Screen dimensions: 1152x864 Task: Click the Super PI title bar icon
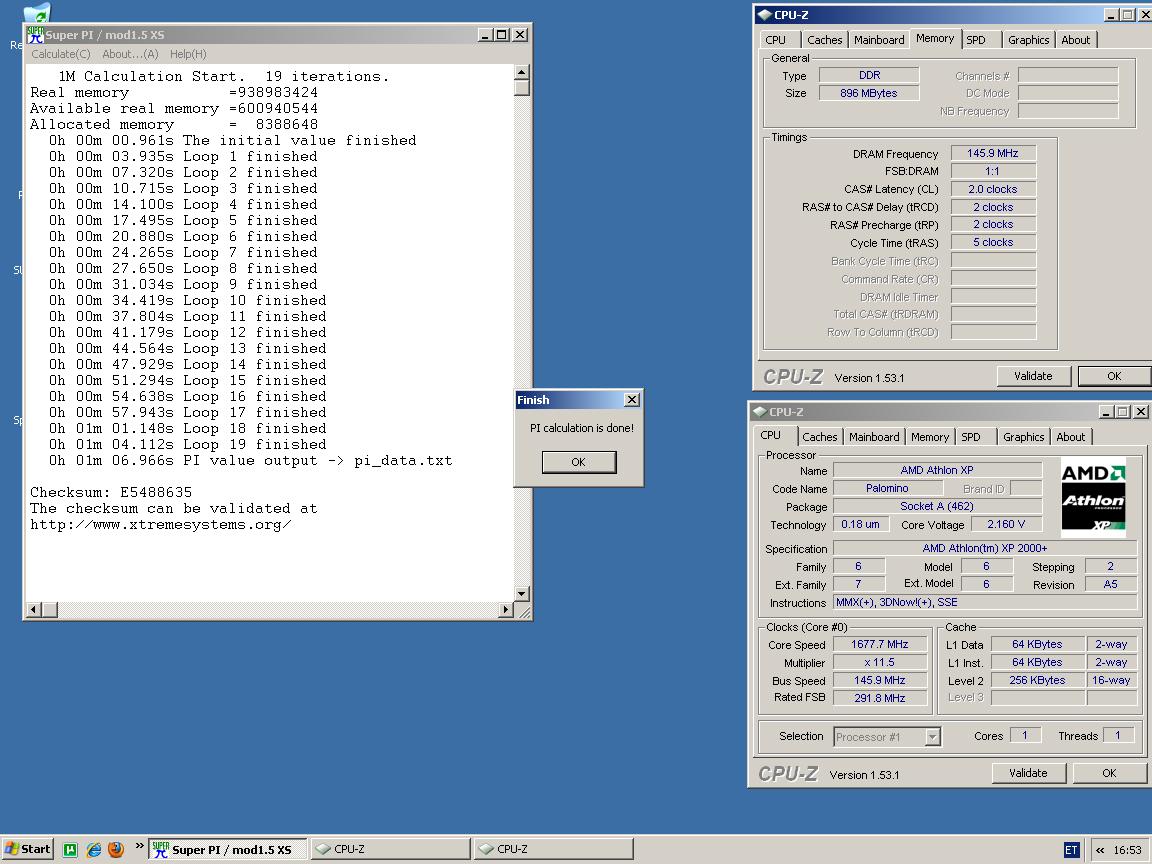(x=35, y=35)
